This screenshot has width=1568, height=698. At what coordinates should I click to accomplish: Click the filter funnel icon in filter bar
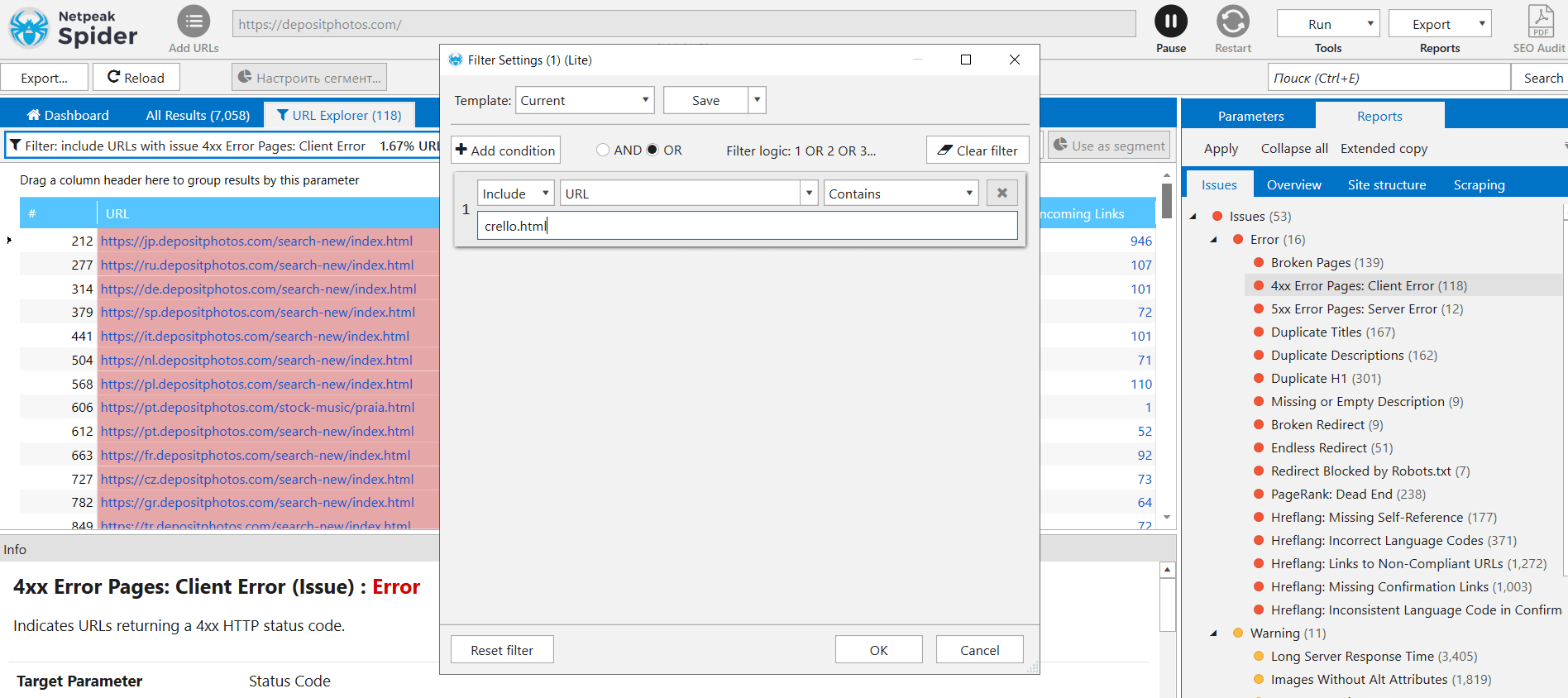click(15, 146)
